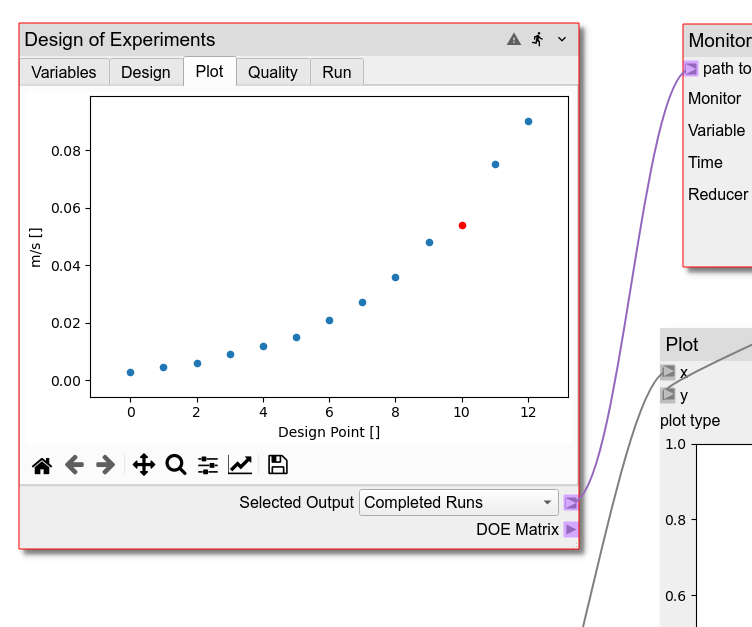Save the figure with floppy icon
The image size is (752, 627).
pos(278,465)
